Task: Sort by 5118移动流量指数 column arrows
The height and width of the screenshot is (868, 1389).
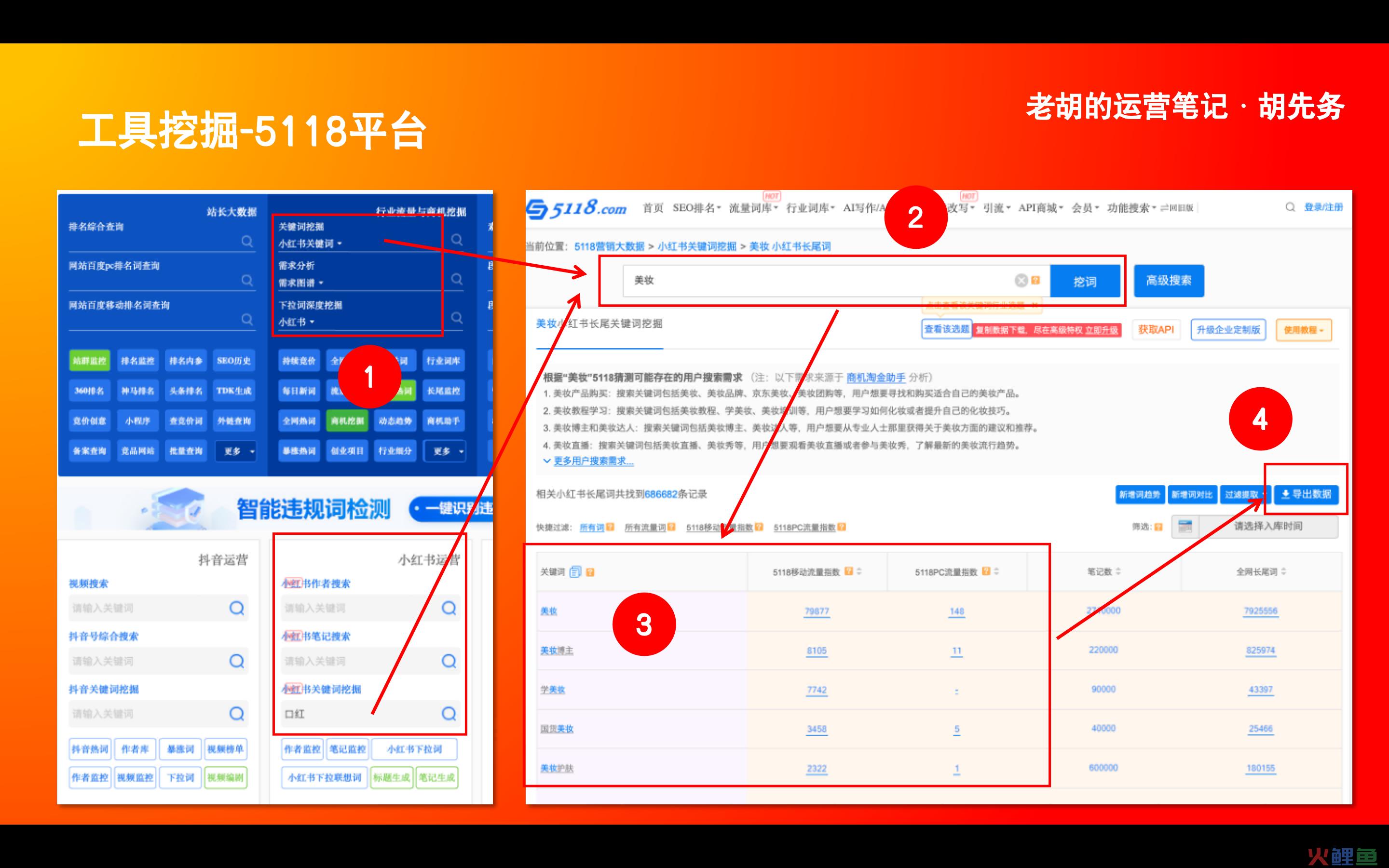Action: [858, 572]
